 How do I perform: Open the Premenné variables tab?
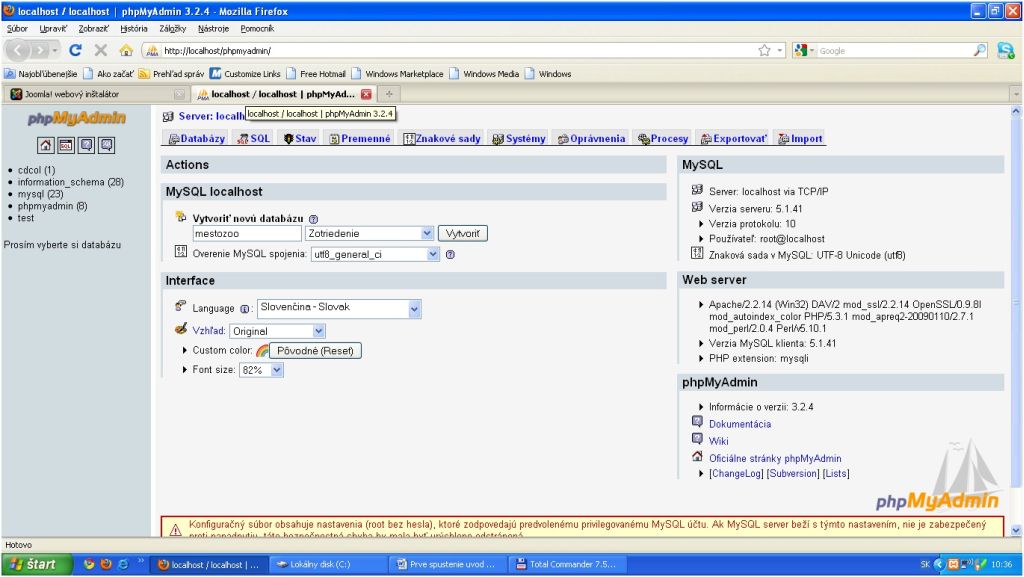pos(360,138)
